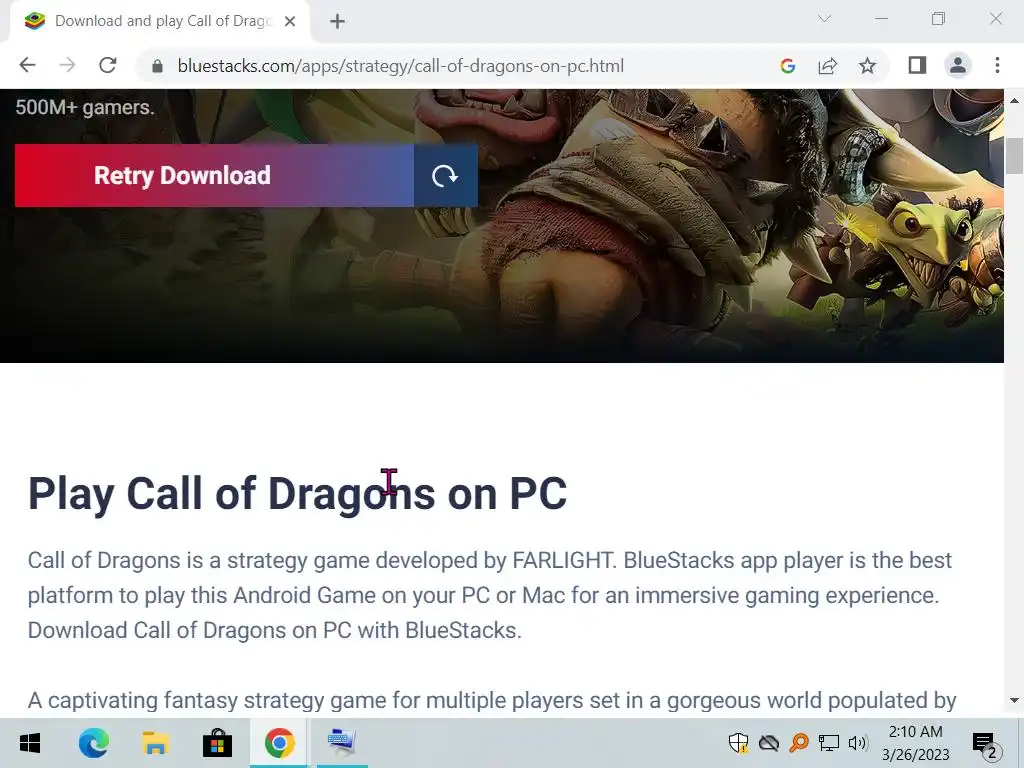This screenshot has width=1024, height=768.
Task: Click the Play Call of Dragons on PC heading
Action: click(x=298, y=494)
